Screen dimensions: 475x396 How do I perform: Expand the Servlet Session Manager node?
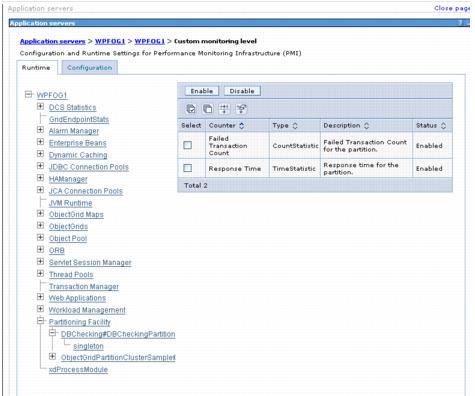41,262
